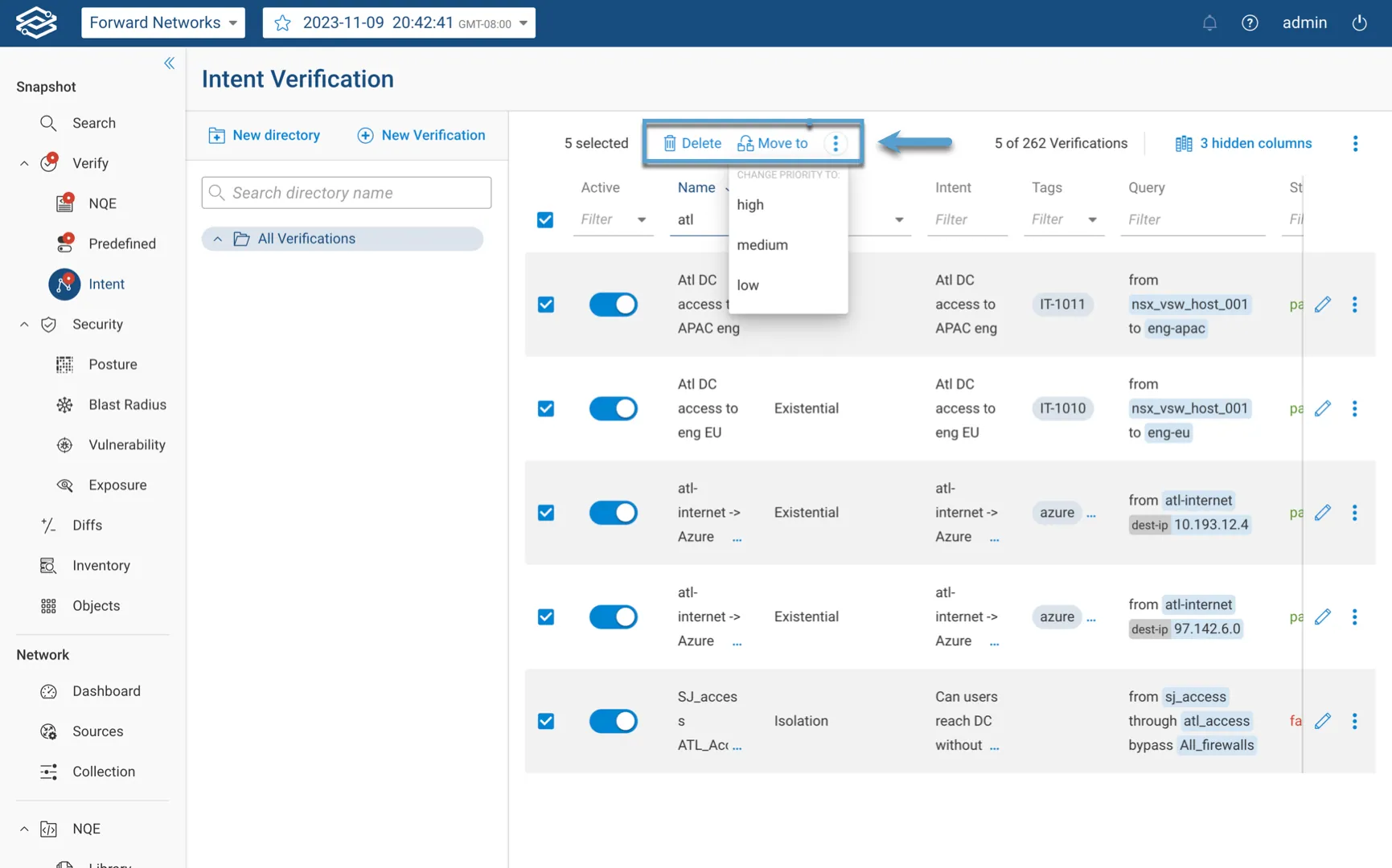Open the snapshot date 2023-11-09 dropdown
The image size is (1392, 868).
(x=399, y=23)
